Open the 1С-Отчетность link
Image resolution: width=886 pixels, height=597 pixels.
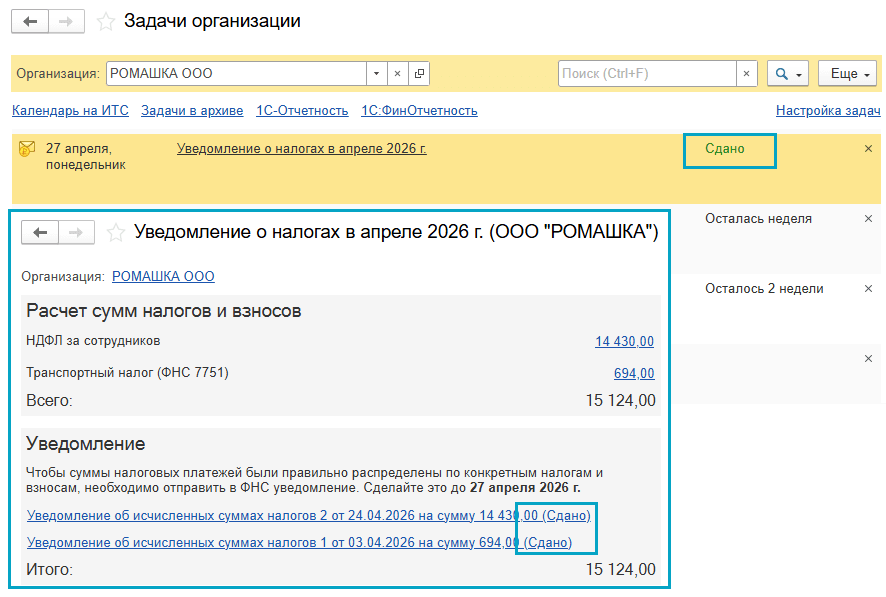(302, 111)
